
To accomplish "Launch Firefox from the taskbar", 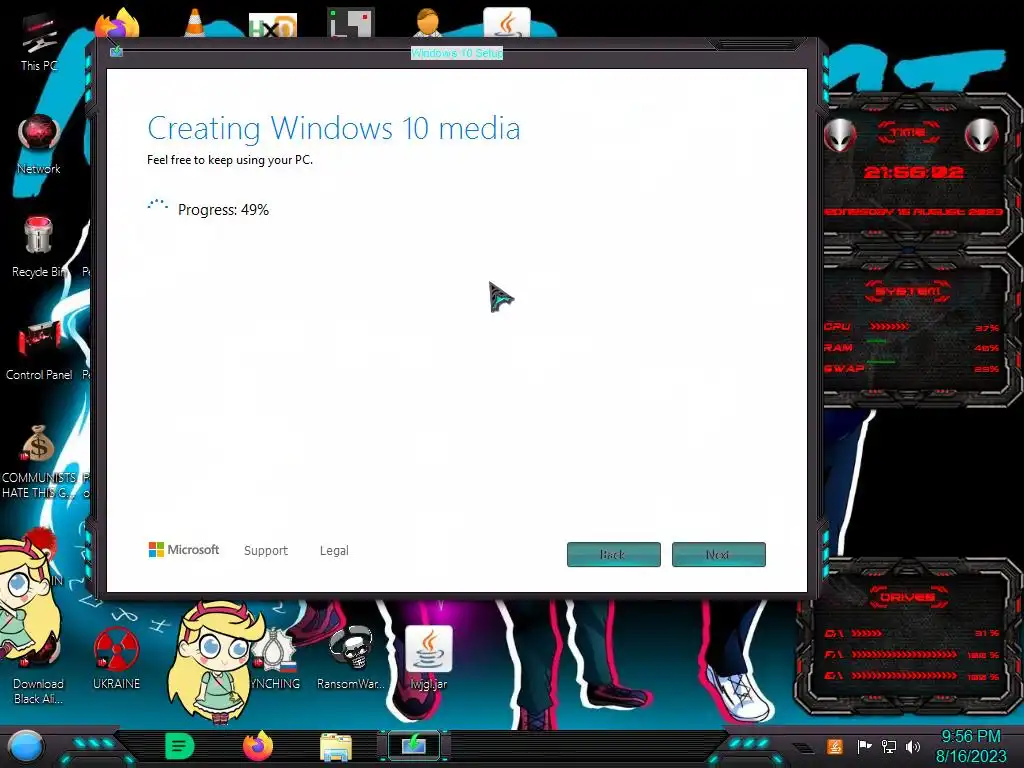I will 257,746.
